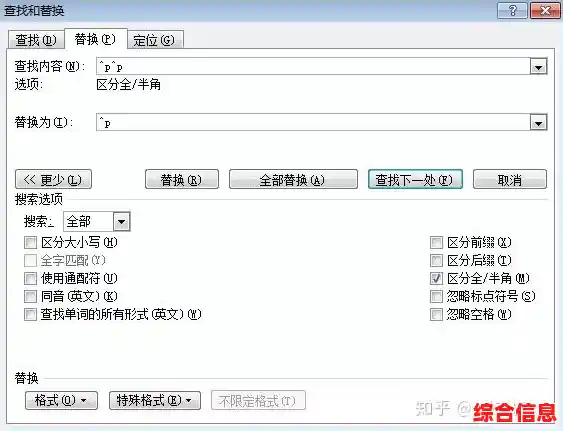Enable the 区分后缀(T) checkbox
Screen dimensions: 563x431
coord(436,260)
